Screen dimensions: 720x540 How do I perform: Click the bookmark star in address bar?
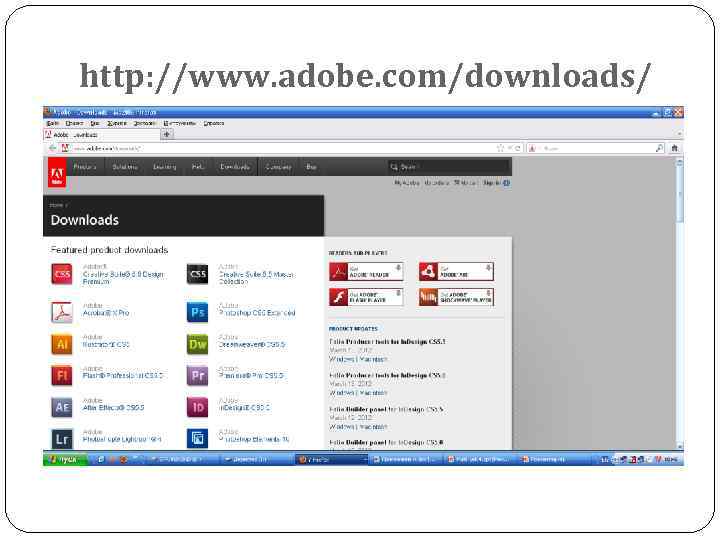(501, 148)
